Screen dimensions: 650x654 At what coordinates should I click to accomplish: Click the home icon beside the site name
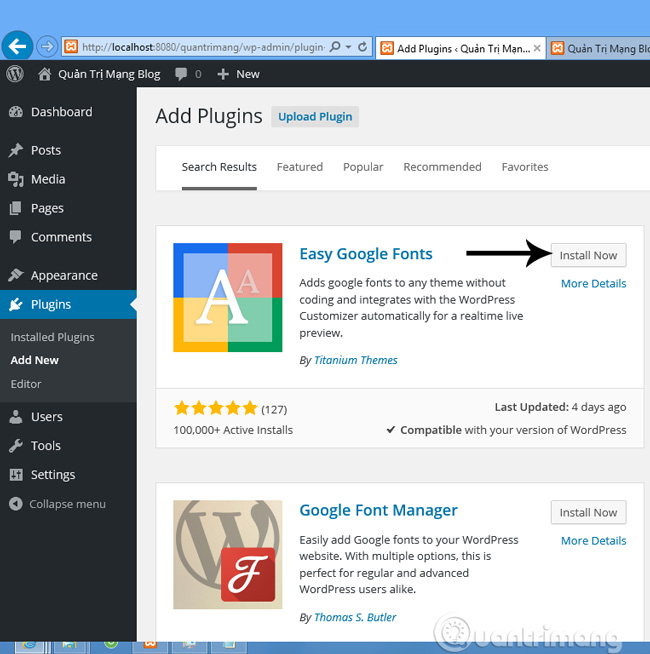click(45, 74)
